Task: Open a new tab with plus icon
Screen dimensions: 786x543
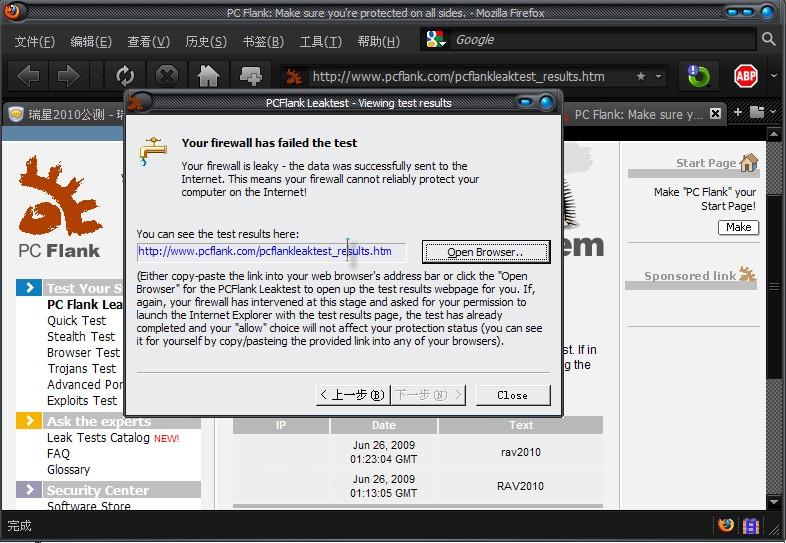Action: coord(737,112)
